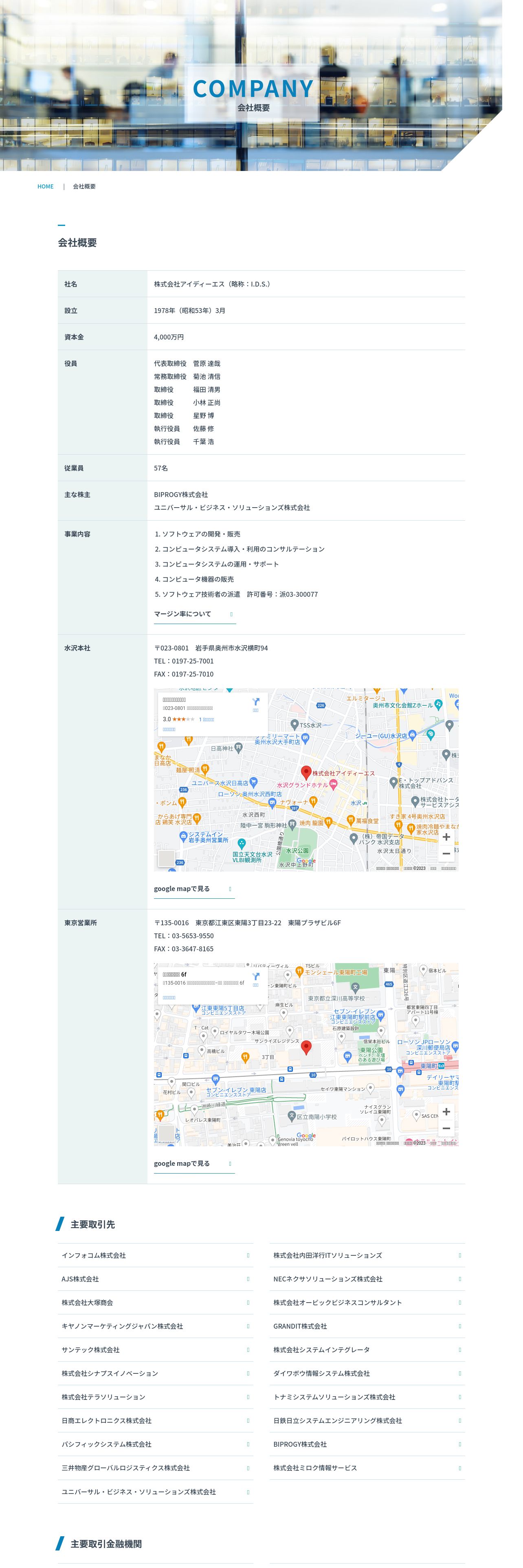The height and width of the screenshot is (1568, 523).
Task: Click the 東陽町 metro station icon
Action: tap(442, 1066)
